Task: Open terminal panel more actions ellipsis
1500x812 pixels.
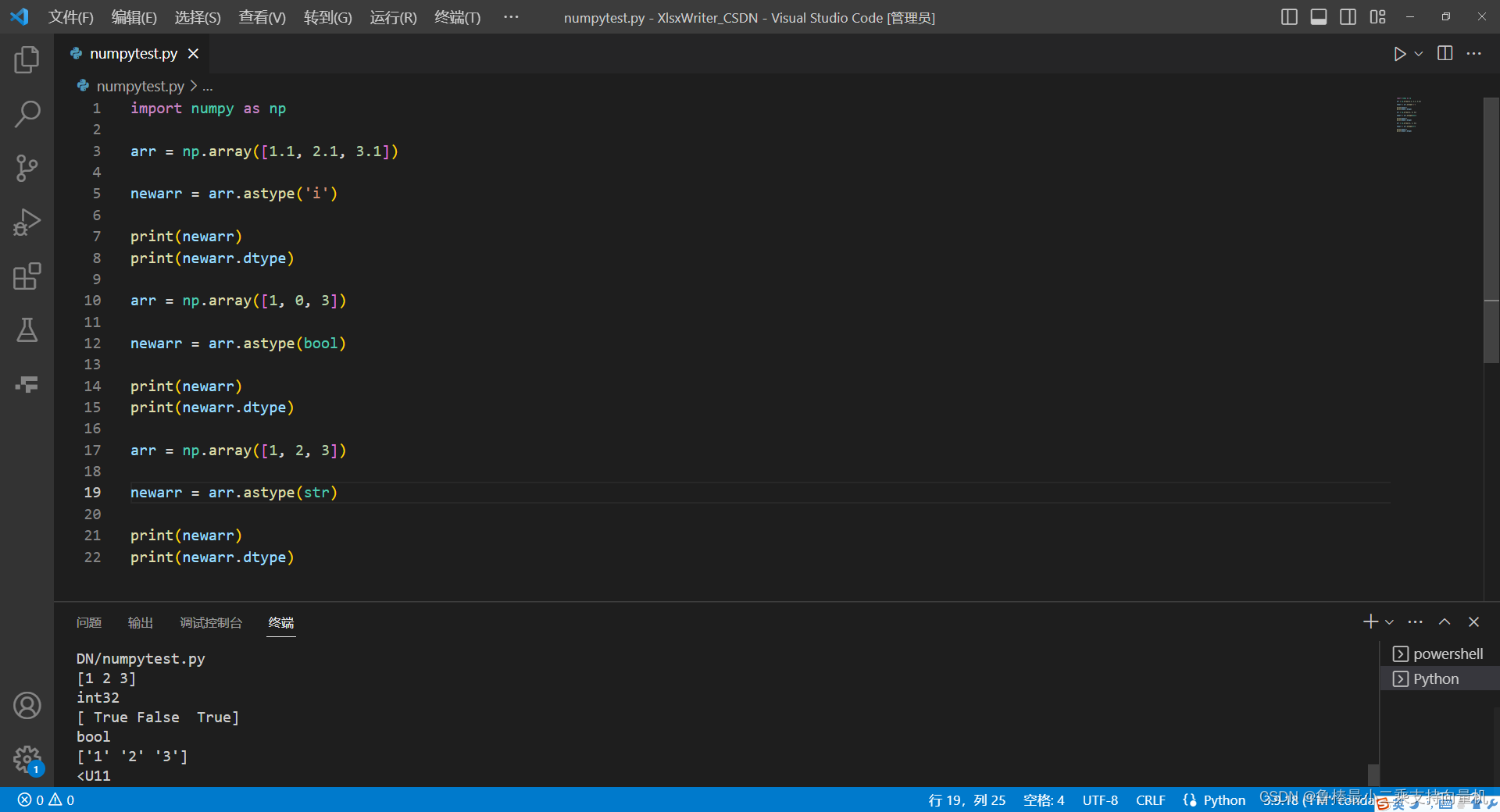Action: [1416, 622]
